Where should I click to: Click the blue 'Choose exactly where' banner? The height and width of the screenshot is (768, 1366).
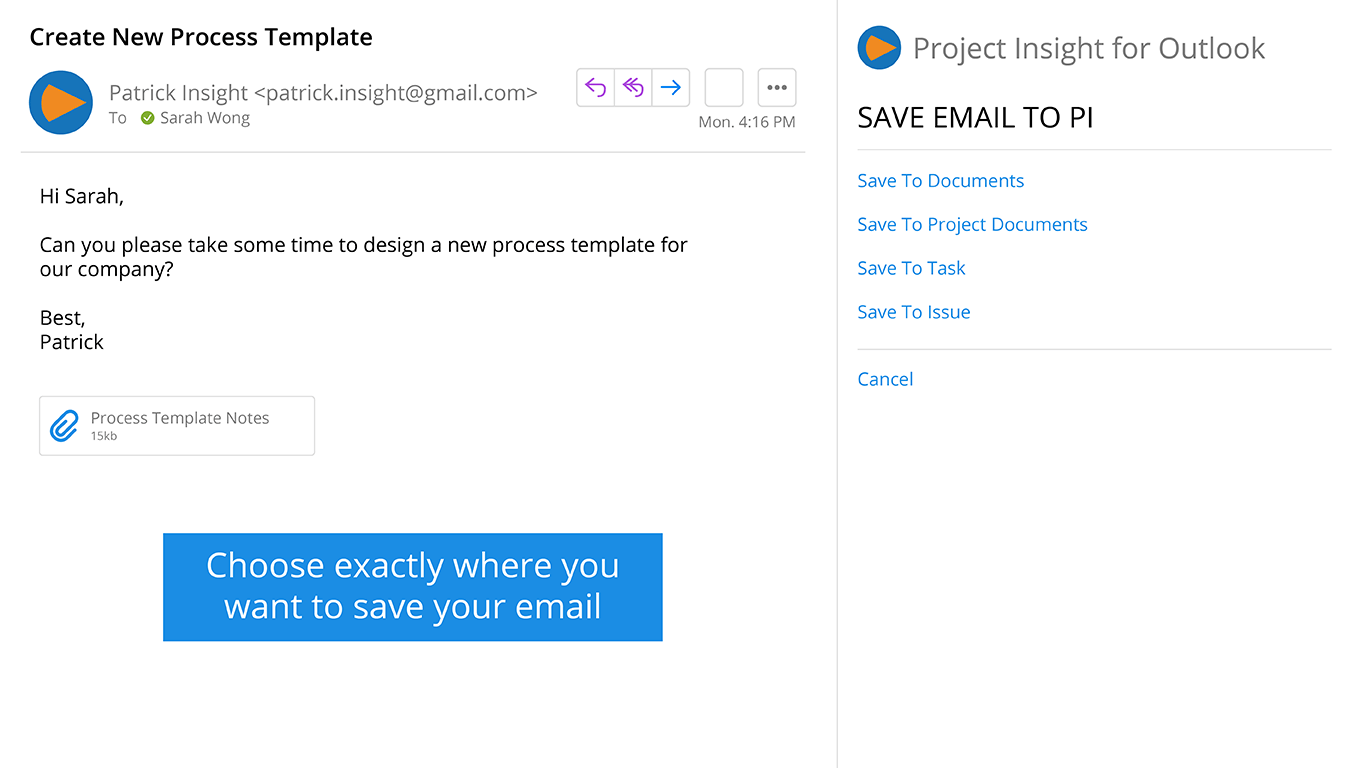point(412,587)
